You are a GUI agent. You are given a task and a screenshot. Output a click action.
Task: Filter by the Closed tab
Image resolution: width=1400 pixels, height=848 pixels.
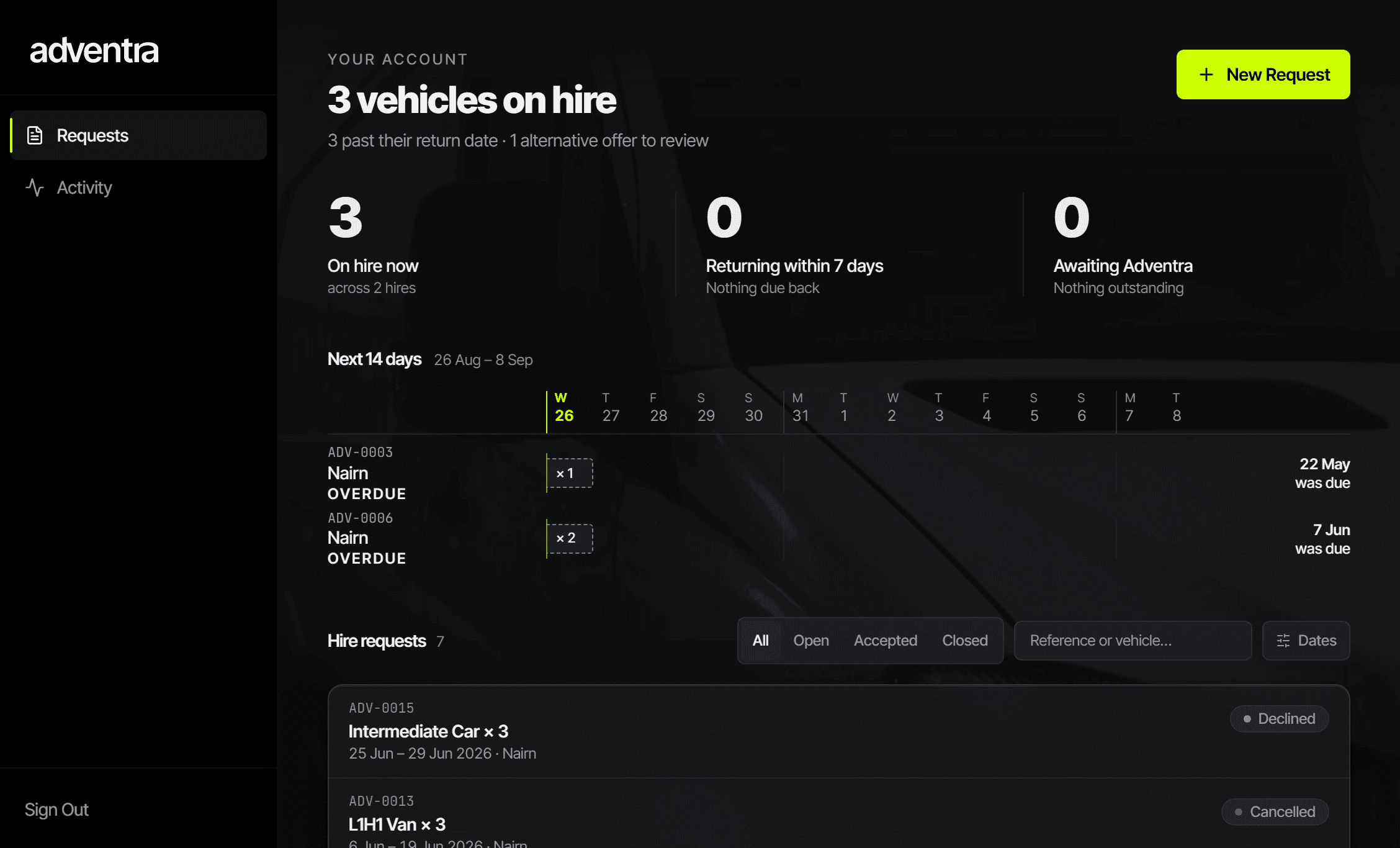(x=964, y=641)
